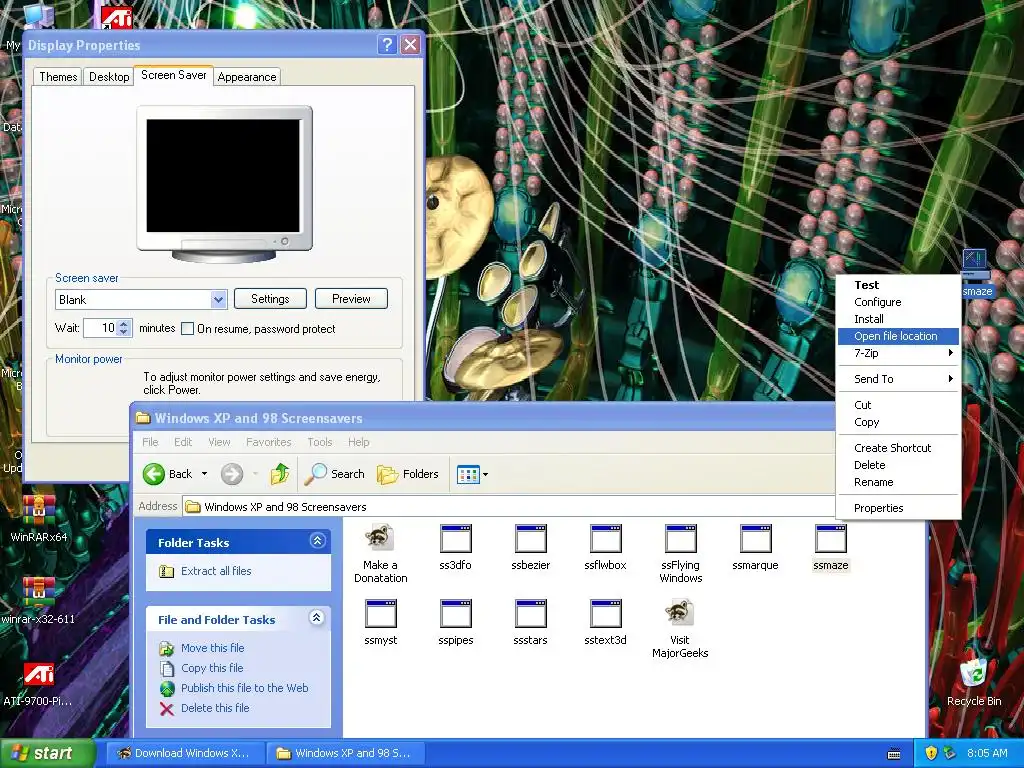
Task: Click the security shield tray icon
Action: pos(931,753)
